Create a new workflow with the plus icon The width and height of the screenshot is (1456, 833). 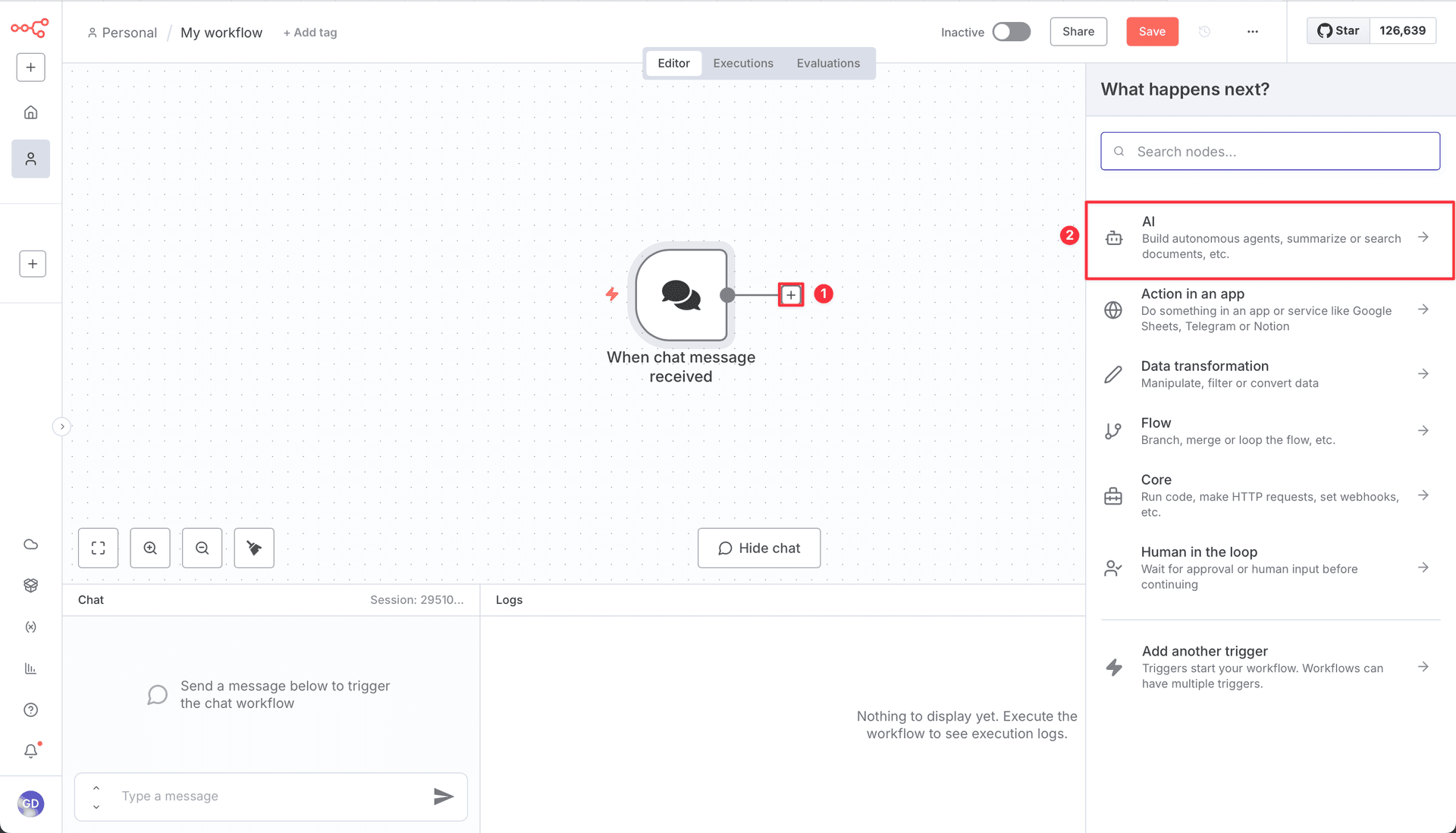[x=30, y=67]
